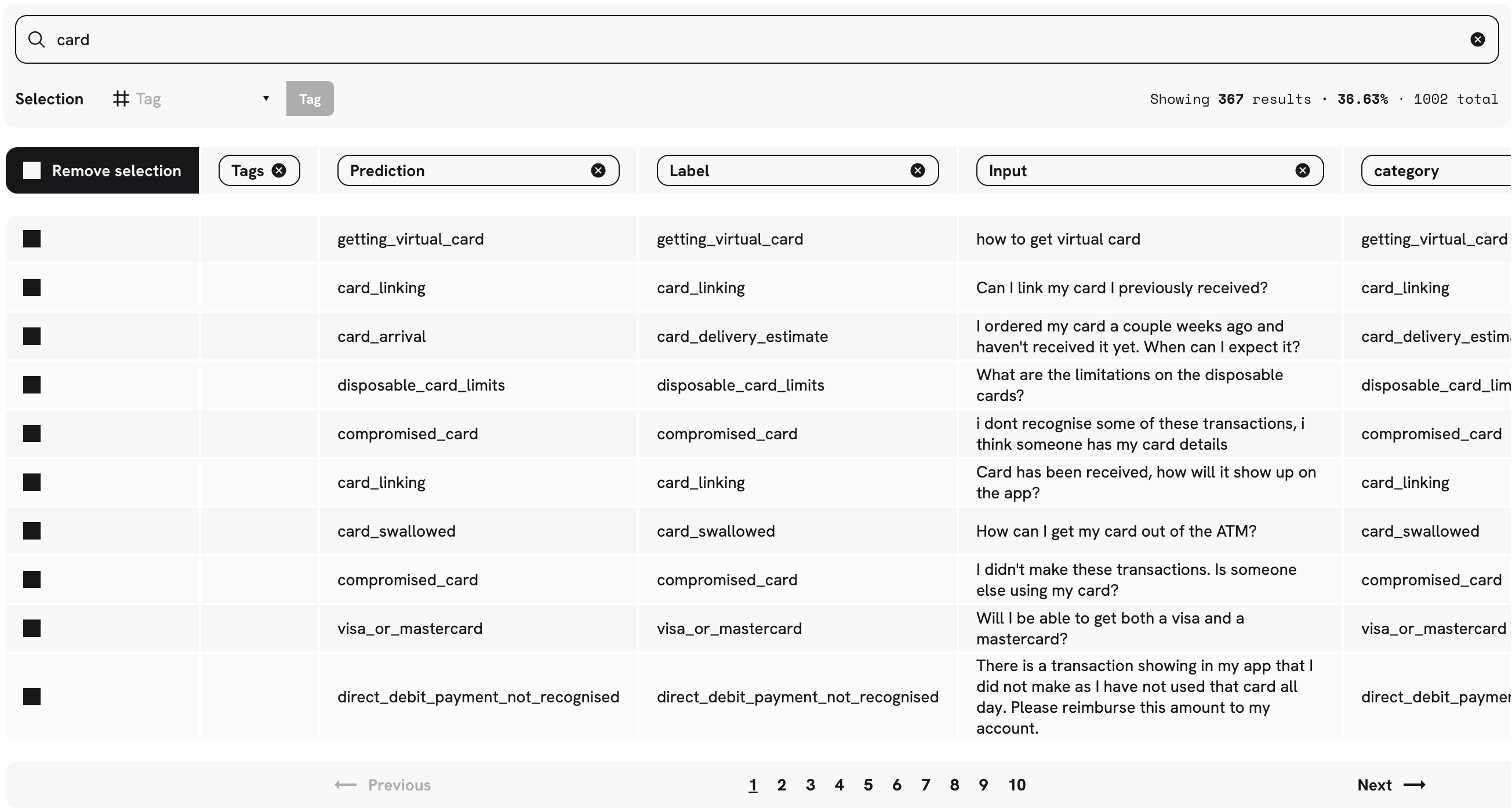Go to page 5 of results
The height and width of the screenshot is (809, 1512).
(867, 784)
